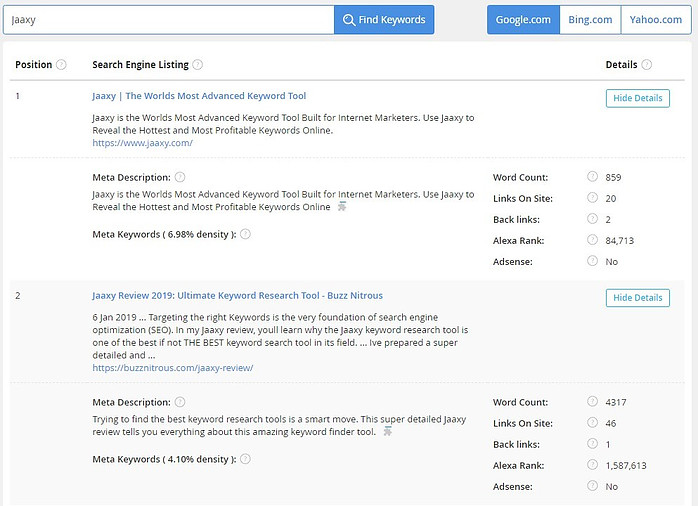This screenshot has height=506, width=698.
Task: Open Meta Description help for Buzz Nitrous result
Action: point(180,402)
